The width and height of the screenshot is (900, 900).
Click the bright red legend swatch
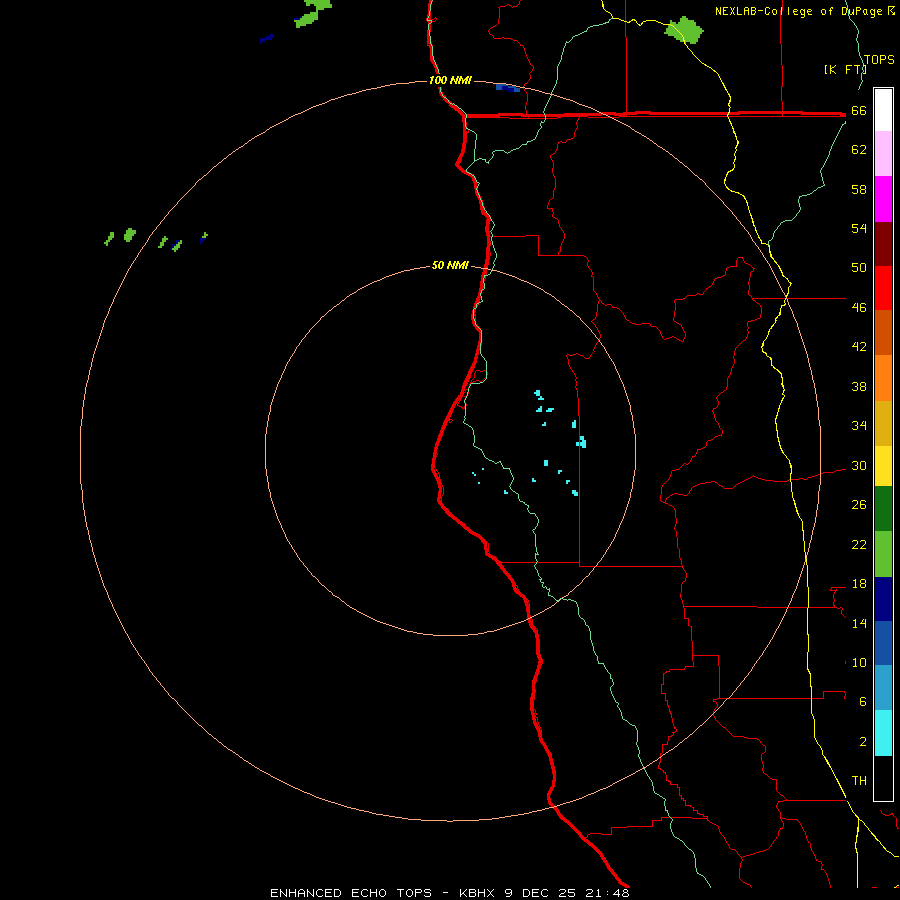tap(883, 288)
